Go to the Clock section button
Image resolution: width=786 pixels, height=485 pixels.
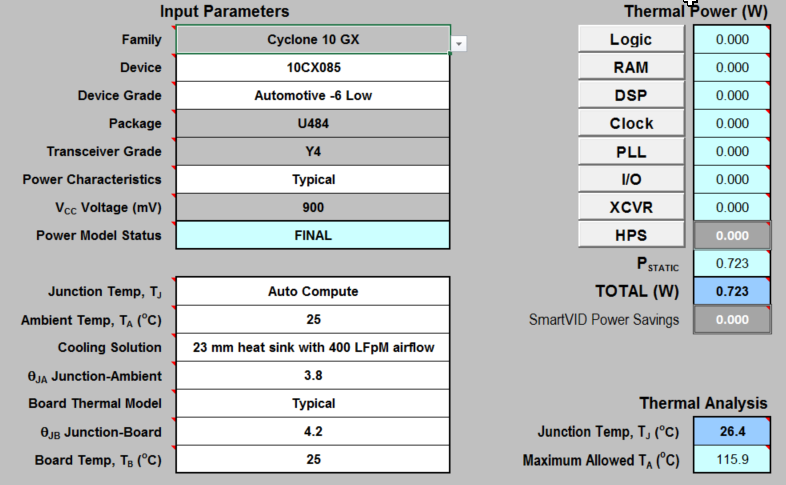pyautogui.click(x=631, y=123)
